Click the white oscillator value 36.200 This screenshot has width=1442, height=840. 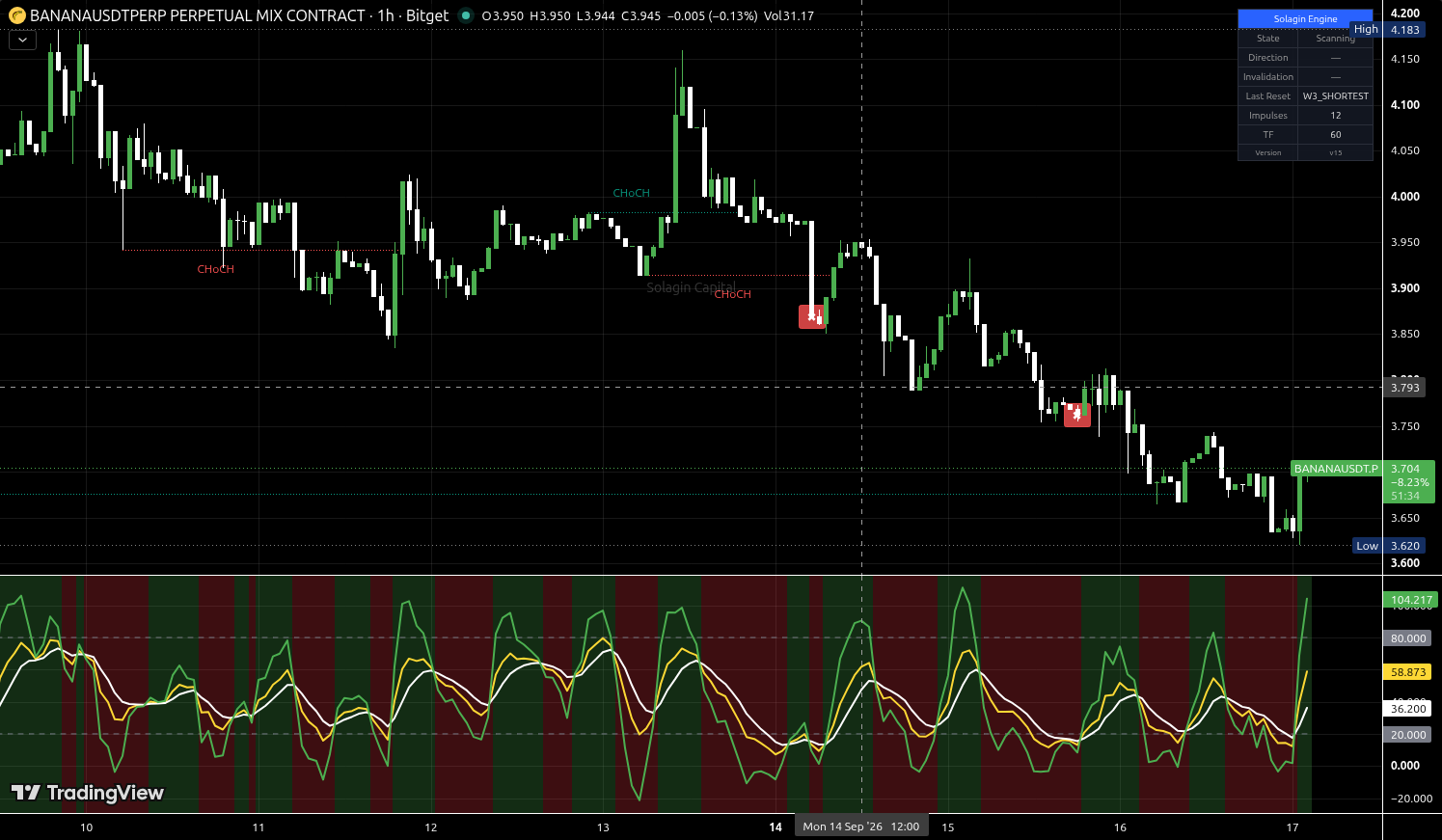1408,709
